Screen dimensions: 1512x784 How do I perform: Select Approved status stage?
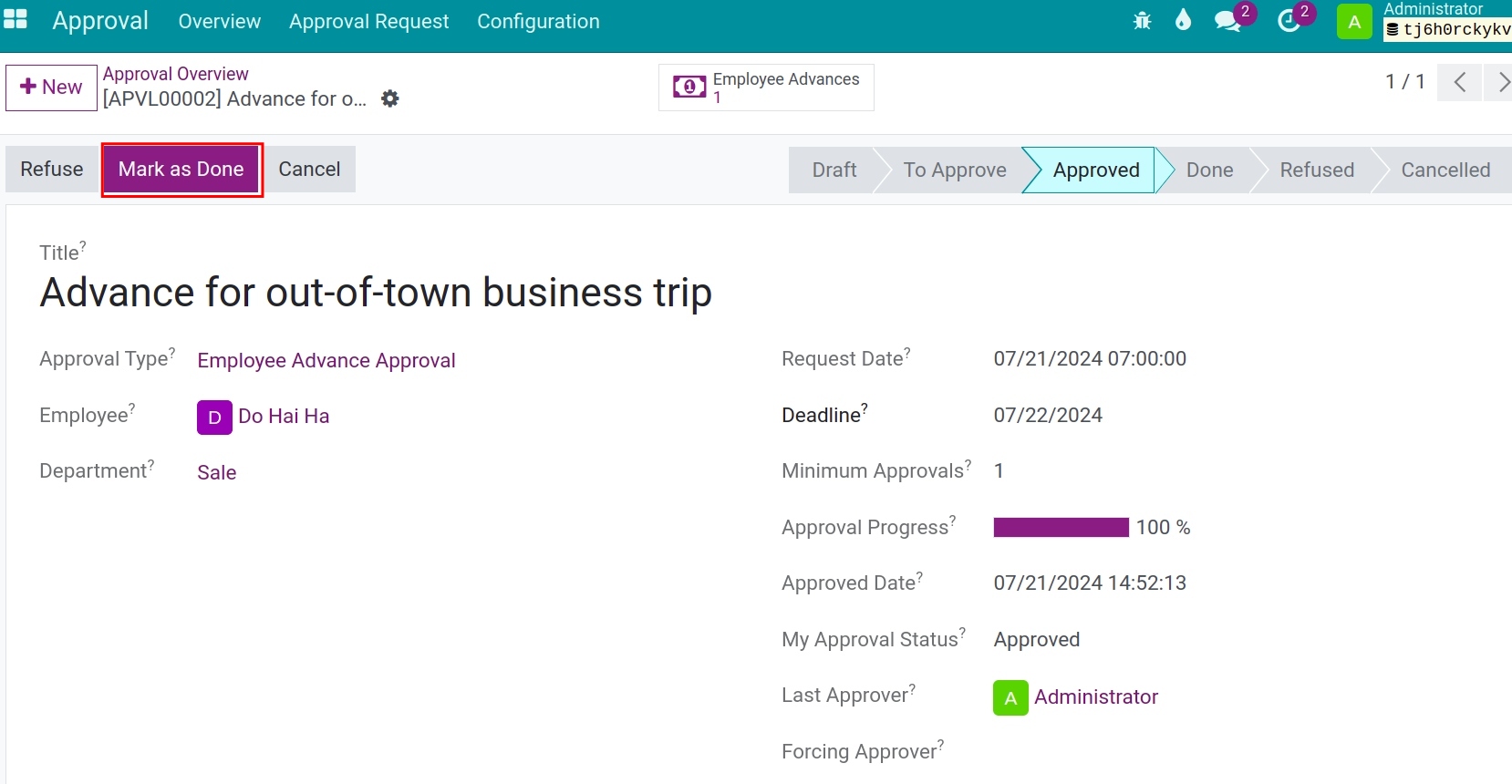(1096, 170)
